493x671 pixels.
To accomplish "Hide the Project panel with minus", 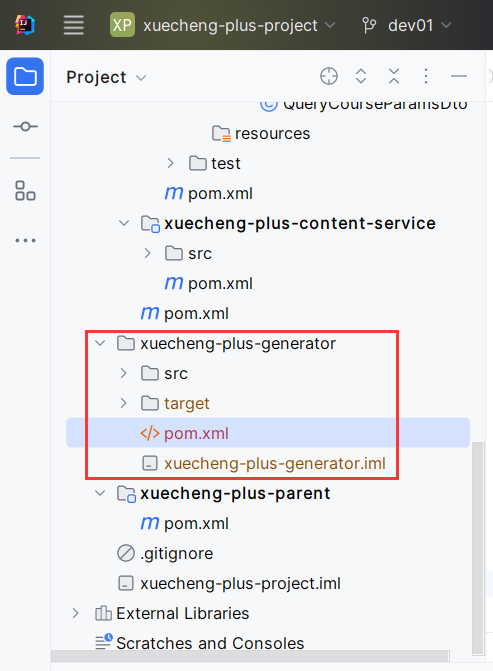I will point(459,76).
